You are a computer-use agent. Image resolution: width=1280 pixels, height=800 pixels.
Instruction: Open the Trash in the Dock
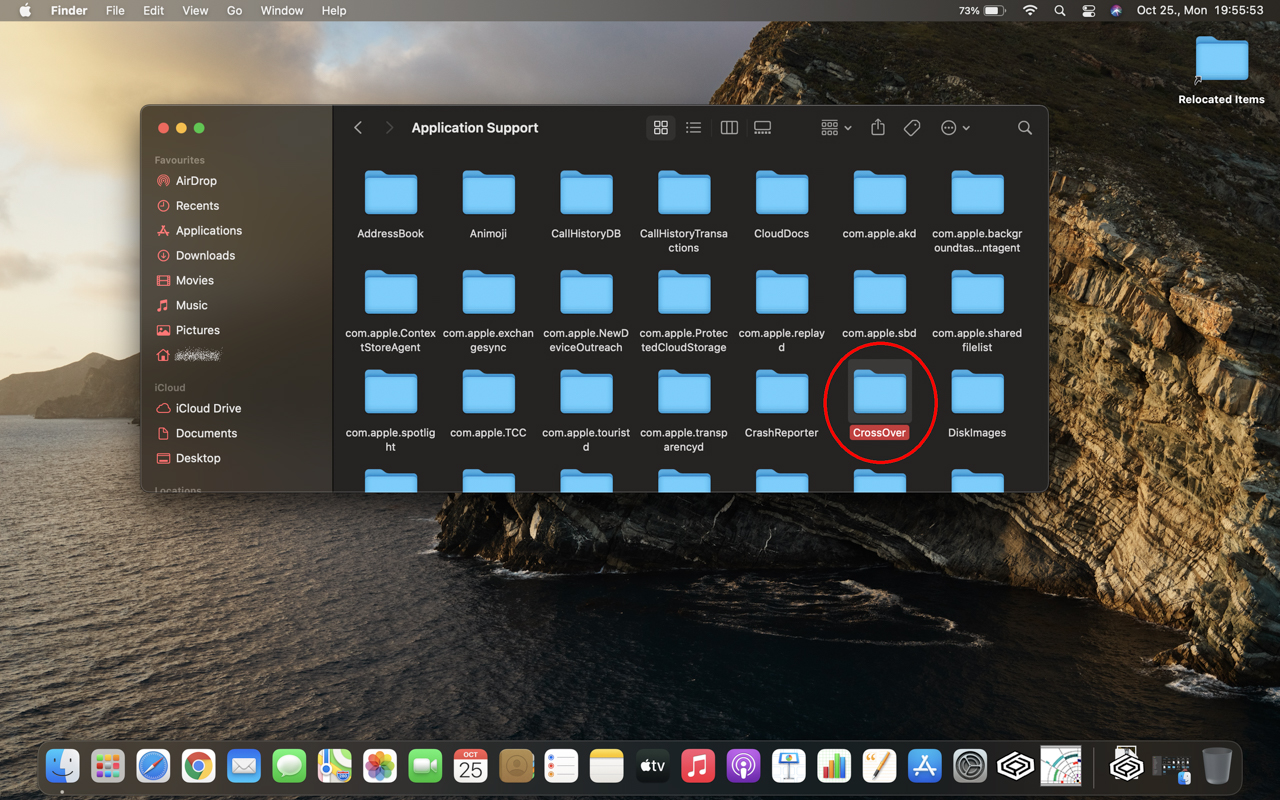(x=1217, y=767)
